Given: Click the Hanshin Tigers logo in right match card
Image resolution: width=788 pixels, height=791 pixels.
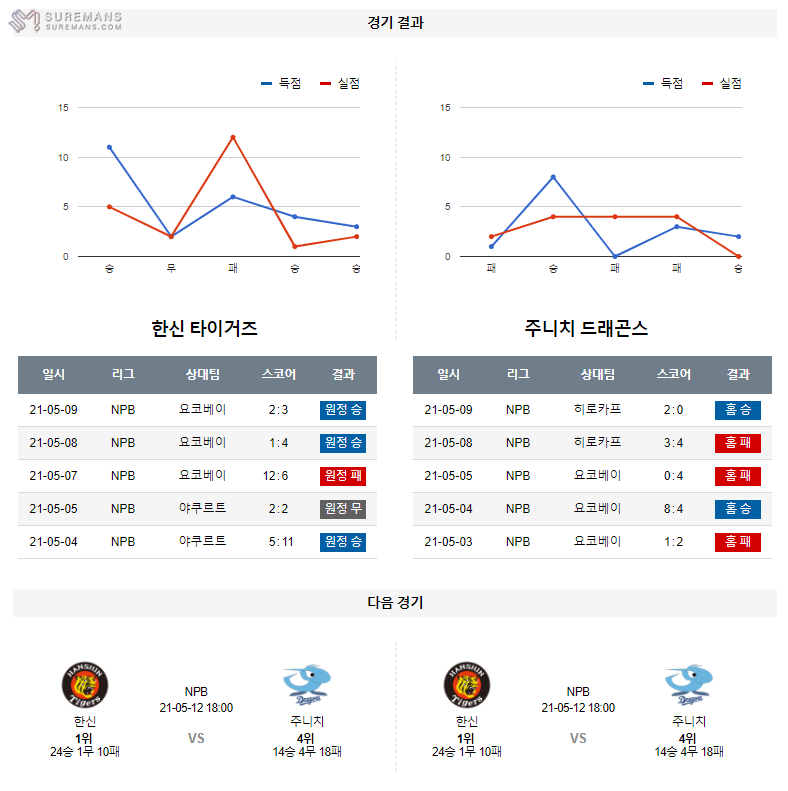Looking at the screenshot, I should tap(467, 685).
